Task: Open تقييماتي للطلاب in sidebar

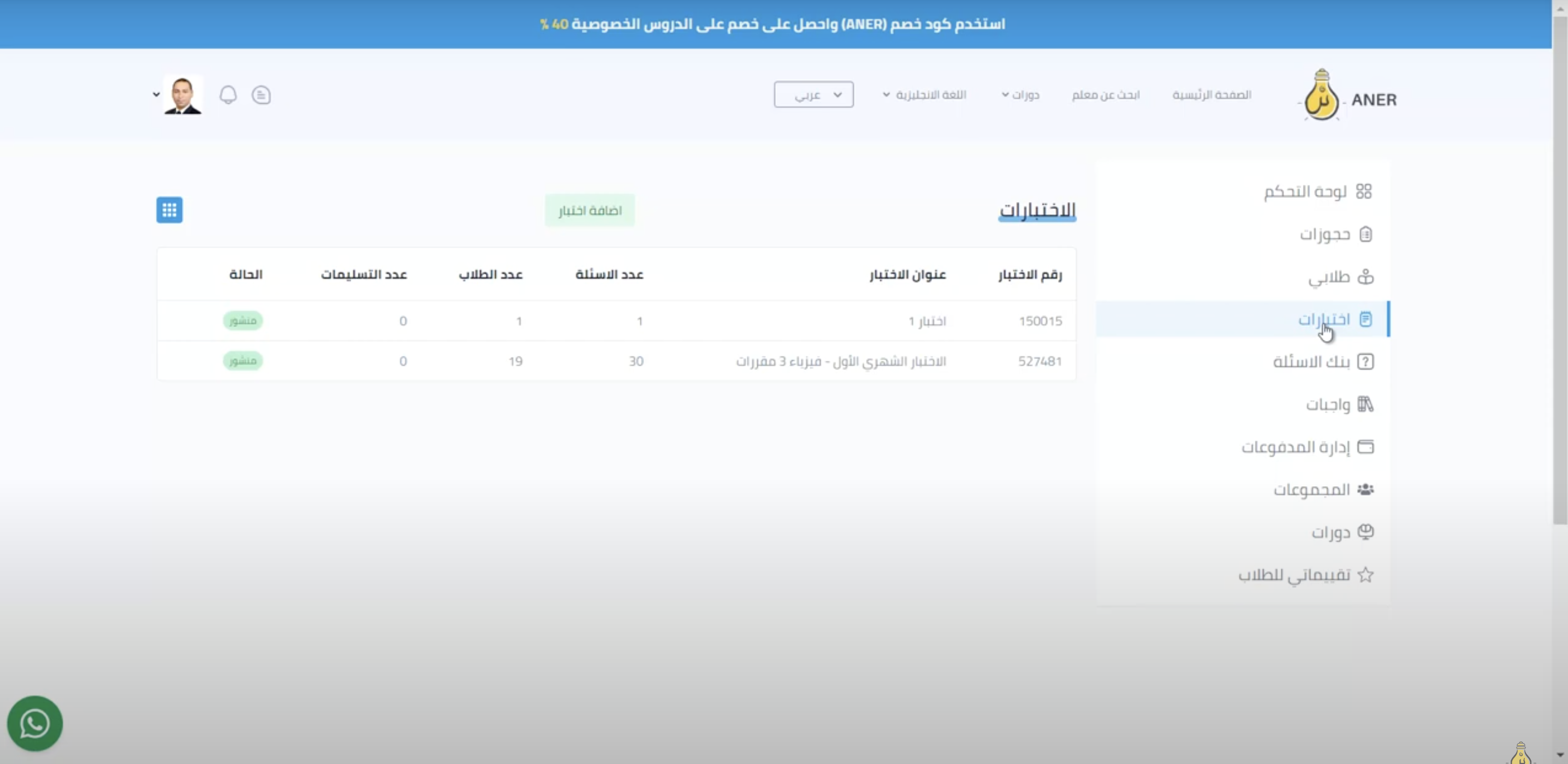Action: click(1294, 575)
